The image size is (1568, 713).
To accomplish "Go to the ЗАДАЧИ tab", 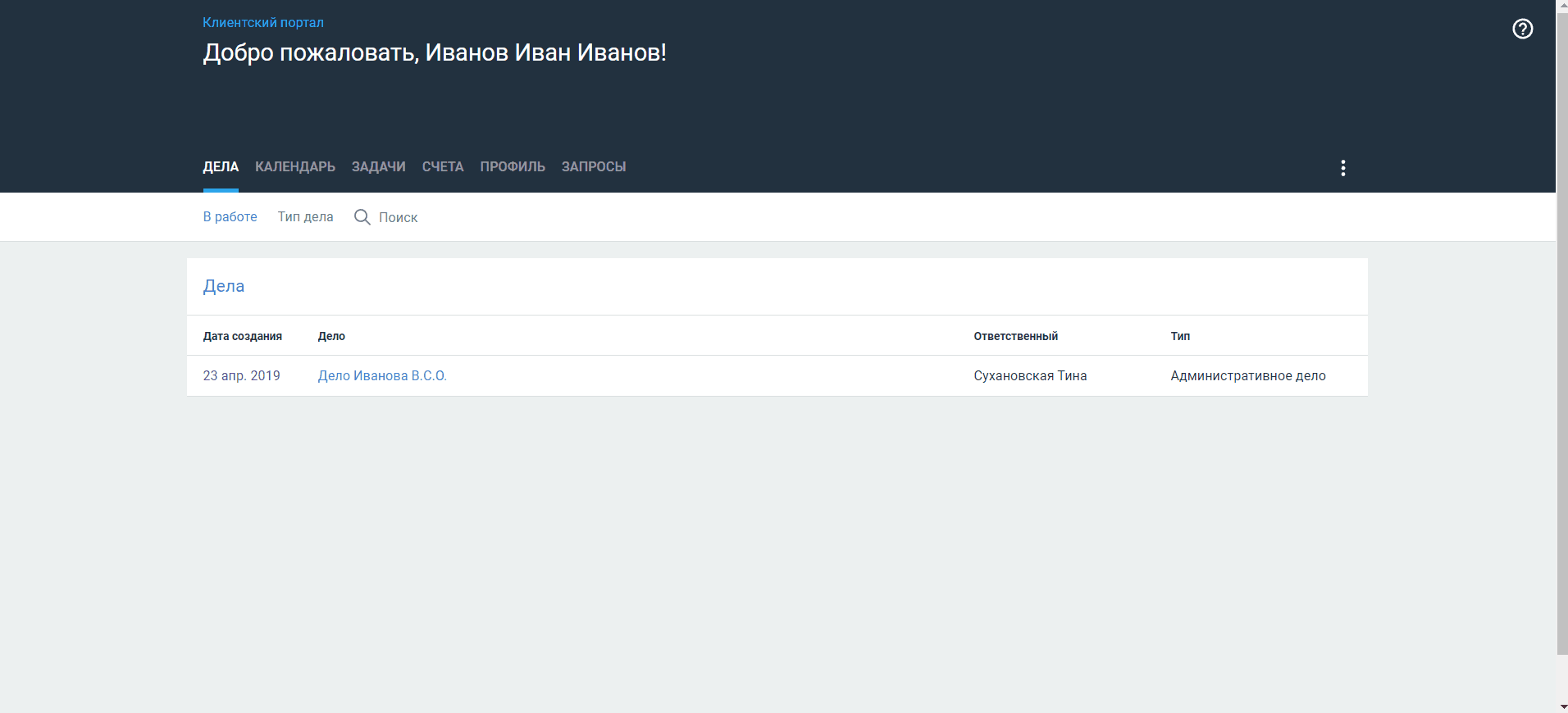I will 378,167.
